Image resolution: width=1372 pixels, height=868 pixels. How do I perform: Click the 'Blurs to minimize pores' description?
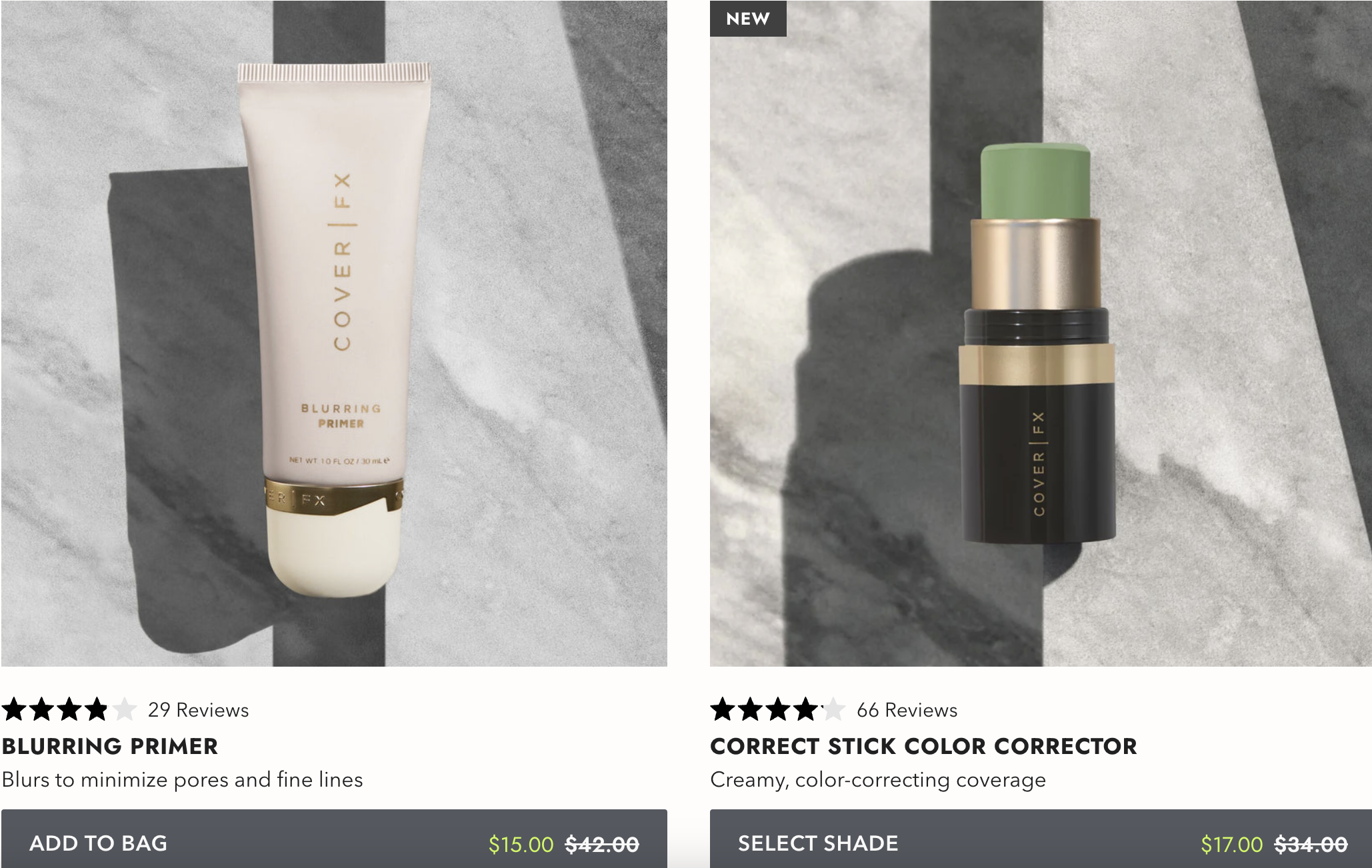tap(182, 779)
